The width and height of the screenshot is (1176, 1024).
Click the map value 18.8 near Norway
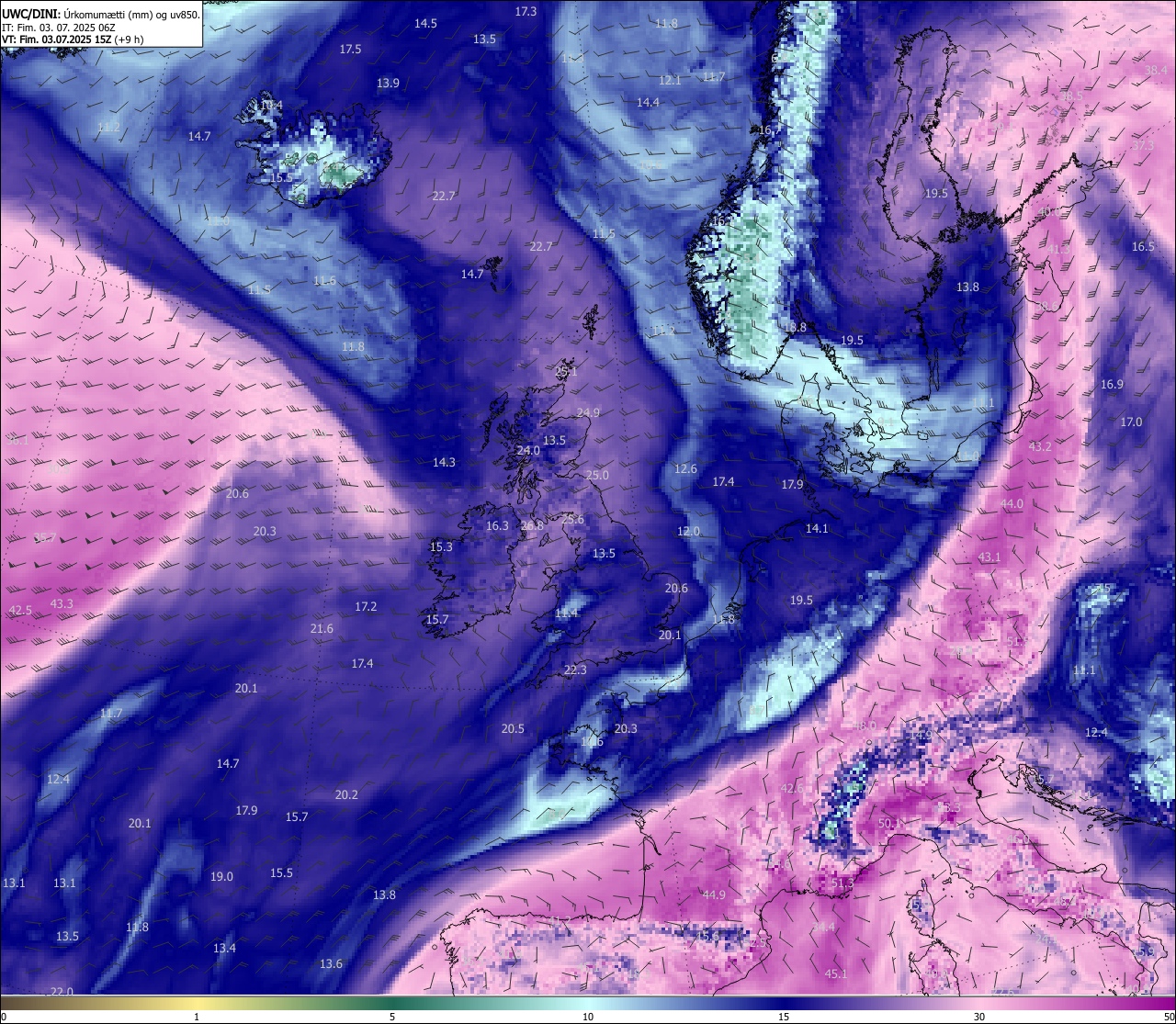(x=795, y=327)
